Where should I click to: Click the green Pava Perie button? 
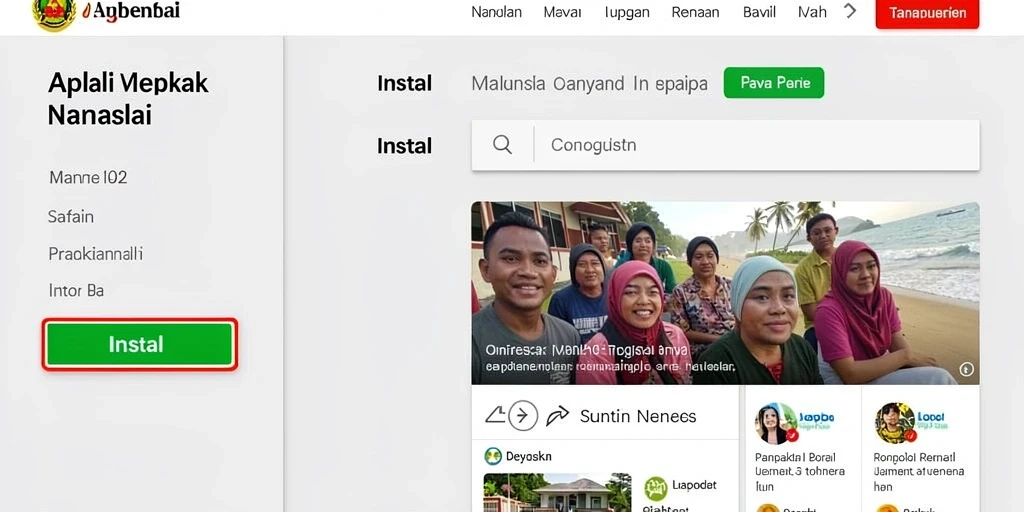[x=774, y=83]
